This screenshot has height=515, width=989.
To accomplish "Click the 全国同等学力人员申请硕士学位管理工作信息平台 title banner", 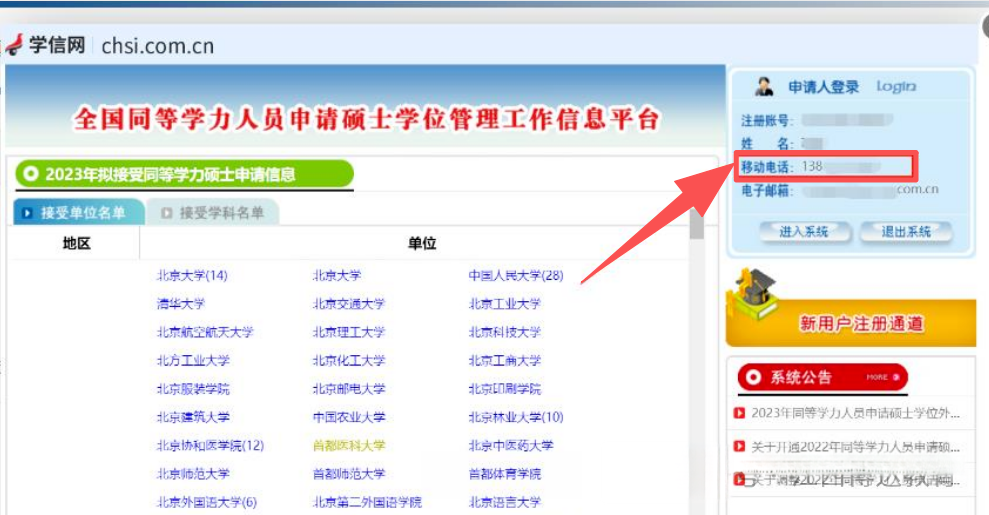I will (x=366, y=119).
